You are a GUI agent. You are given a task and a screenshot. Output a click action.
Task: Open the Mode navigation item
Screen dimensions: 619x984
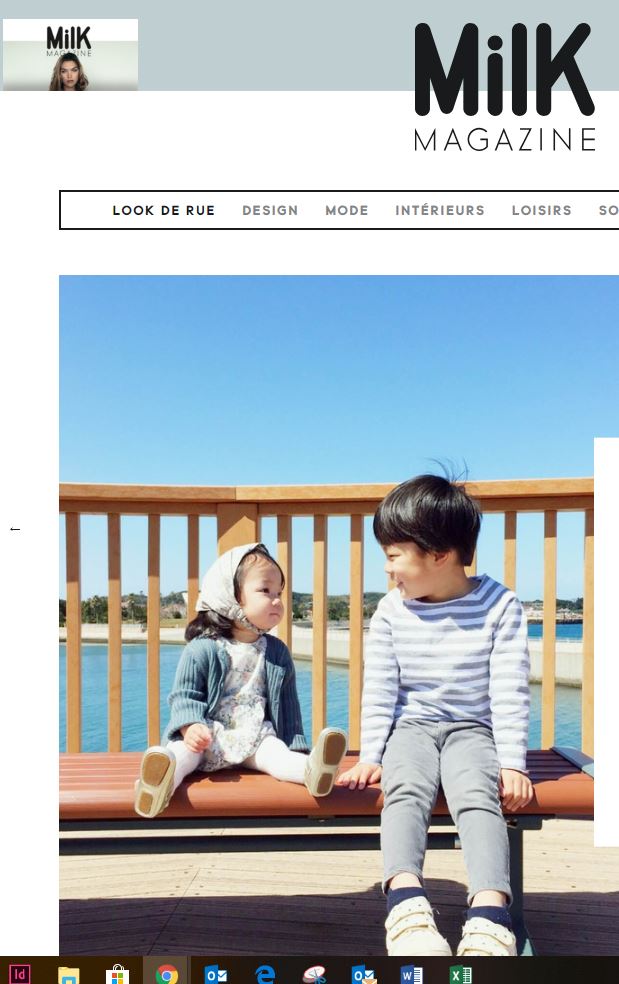point(347,210)
